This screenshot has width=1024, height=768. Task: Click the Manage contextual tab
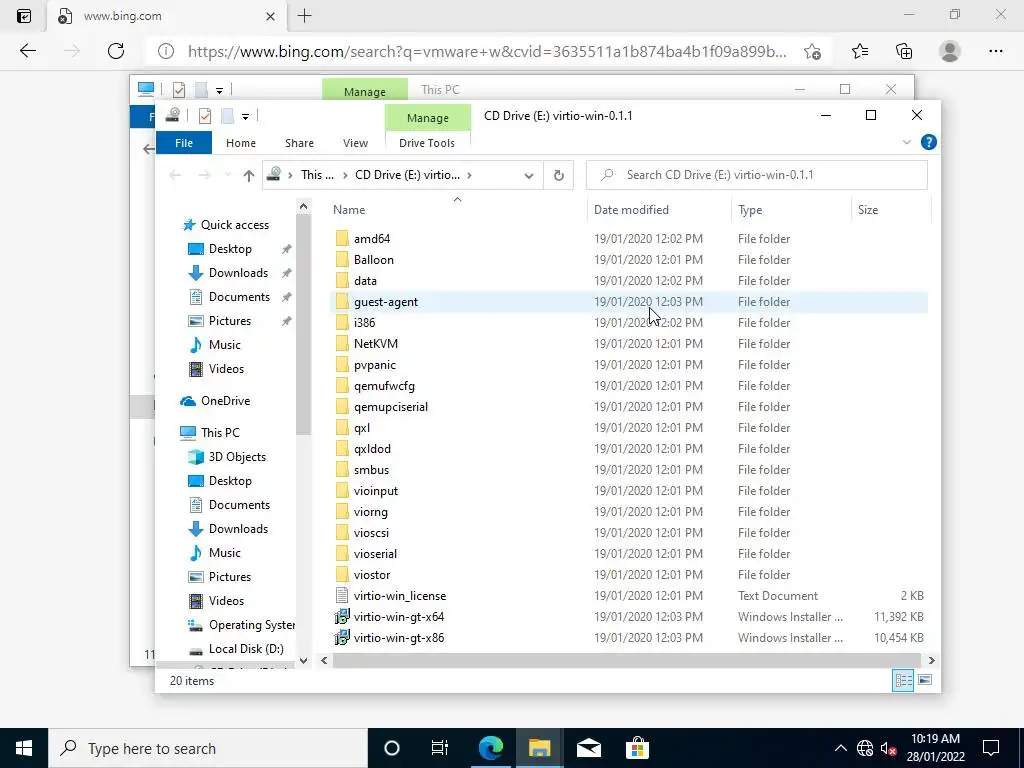428,118
